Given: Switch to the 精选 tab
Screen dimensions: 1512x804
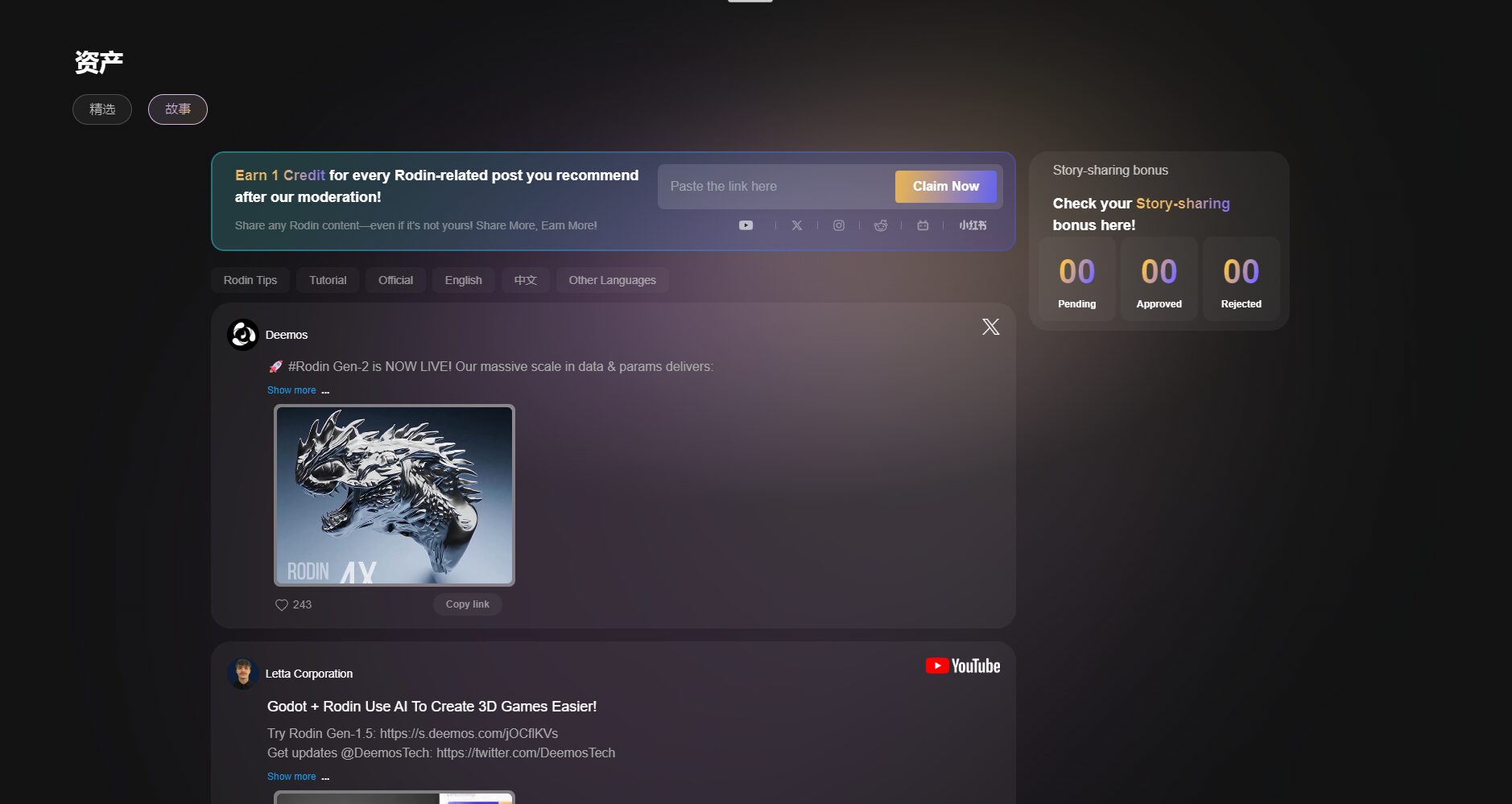Looking at the screenshot, I should pyautogui.click(x=102, y=109).
